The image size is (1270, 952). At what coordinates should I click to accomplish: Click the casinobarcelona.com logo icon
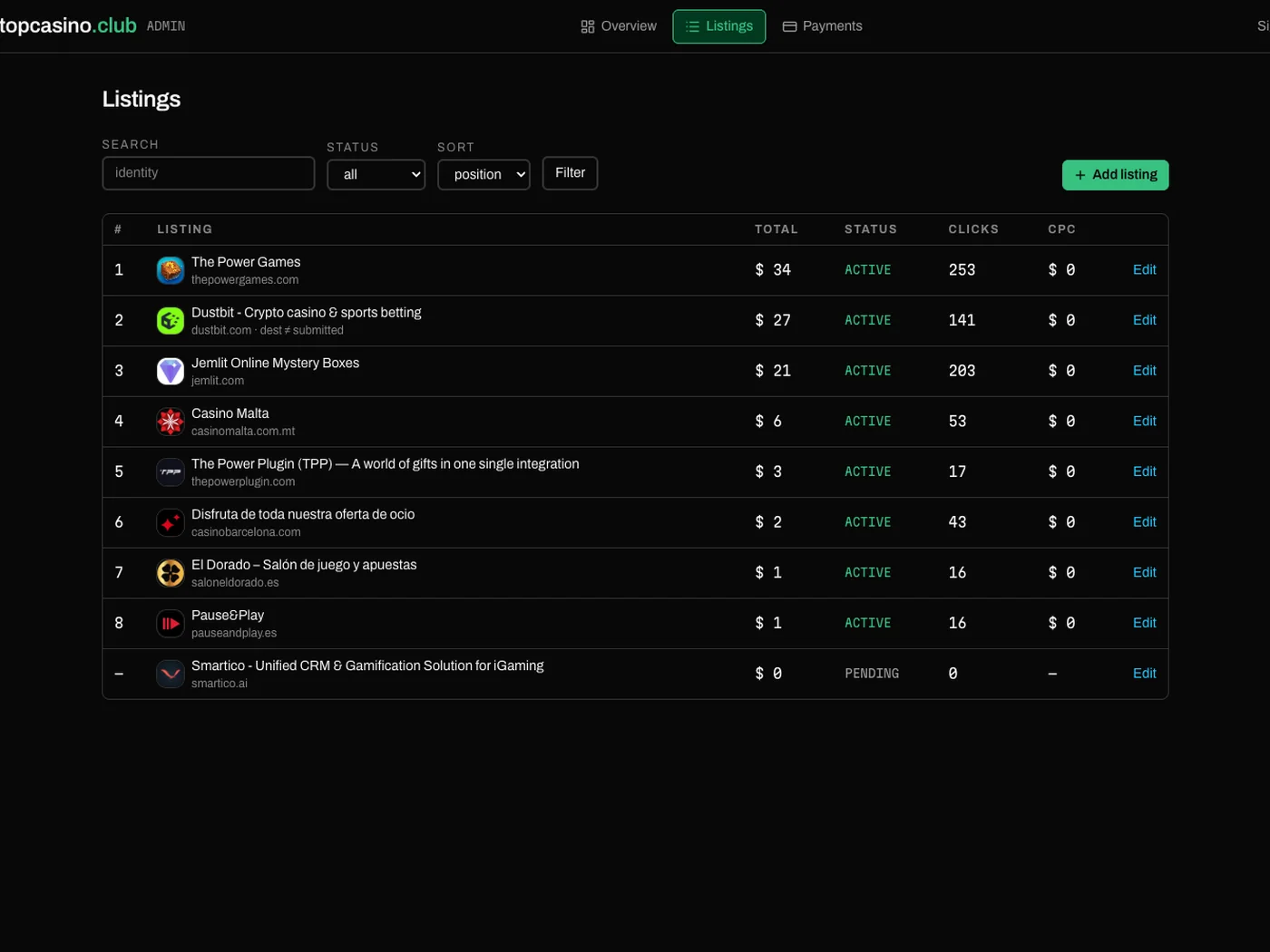(171, 522)
